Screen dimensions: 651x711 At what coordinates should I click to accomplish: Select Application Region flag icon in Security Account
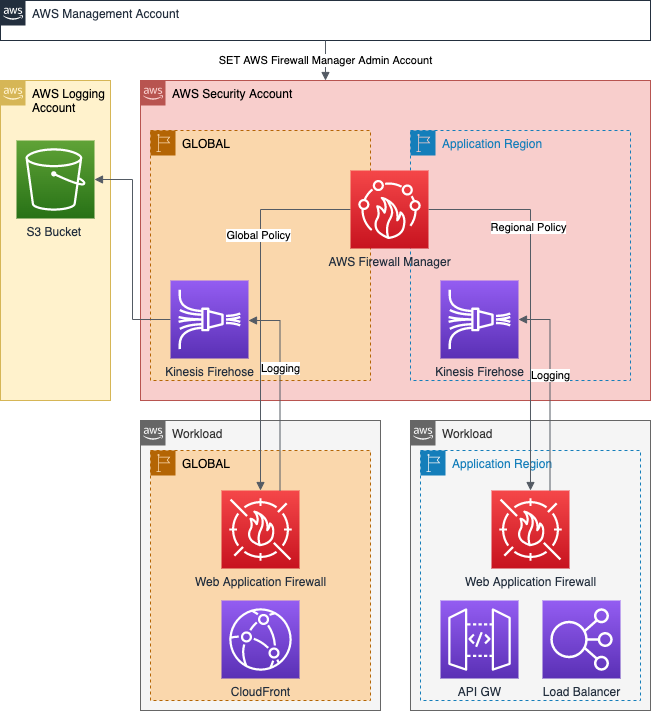click(x=423, y=143)
